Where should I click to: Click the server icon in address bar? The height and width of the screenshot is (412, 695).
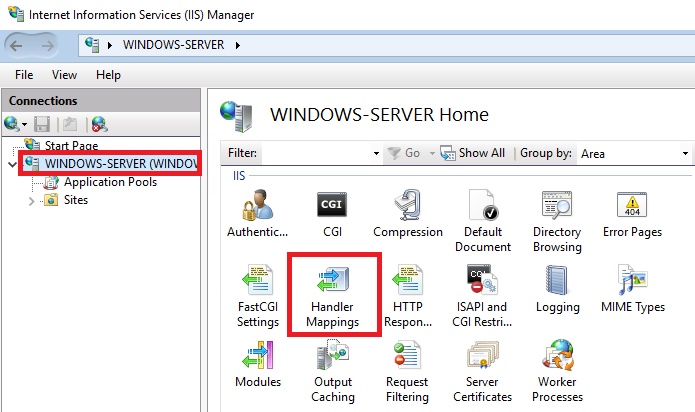click(92, 45)
